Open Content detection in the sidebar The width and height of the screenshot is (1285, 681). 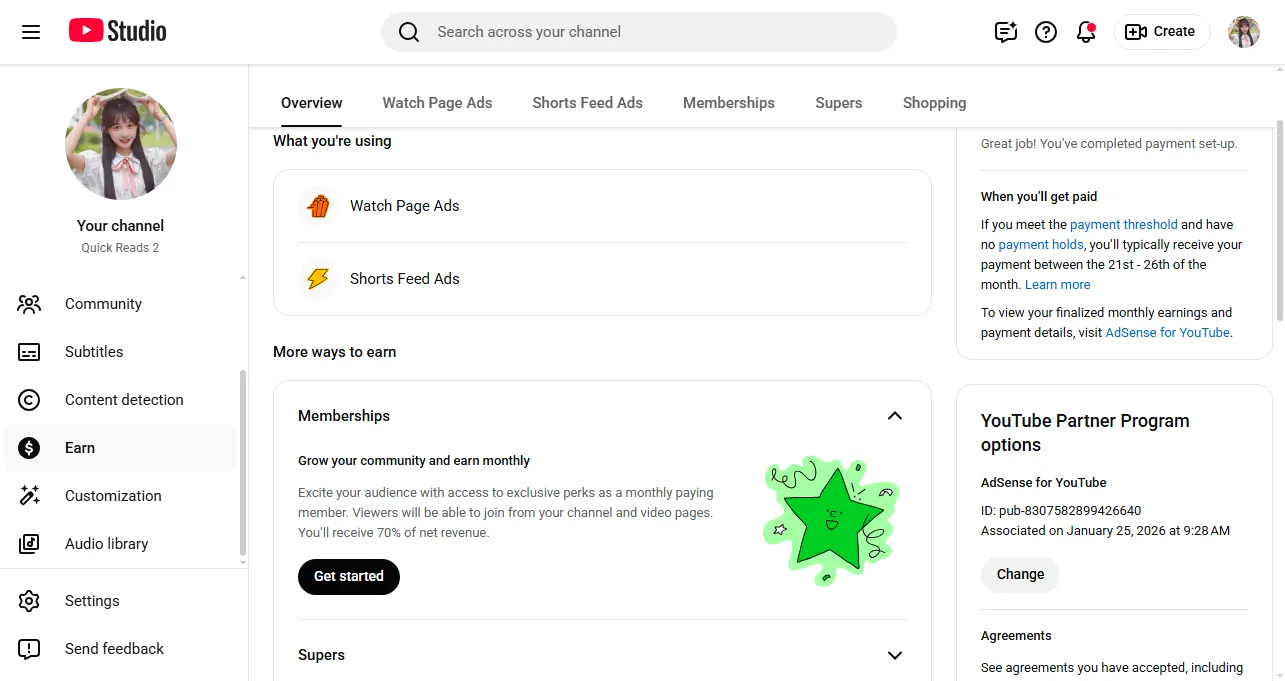[x=121, y=400]
